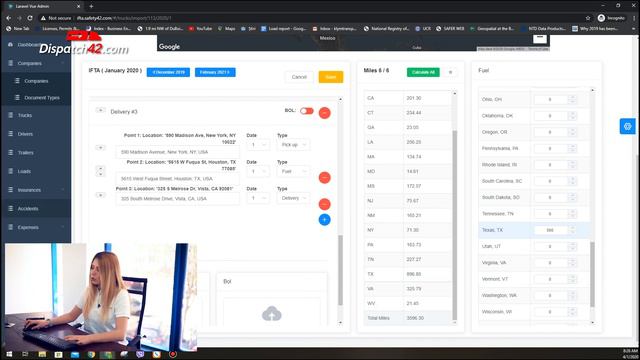640x360 pixels.
Task: Click browser back arrow
Action: 9,18
